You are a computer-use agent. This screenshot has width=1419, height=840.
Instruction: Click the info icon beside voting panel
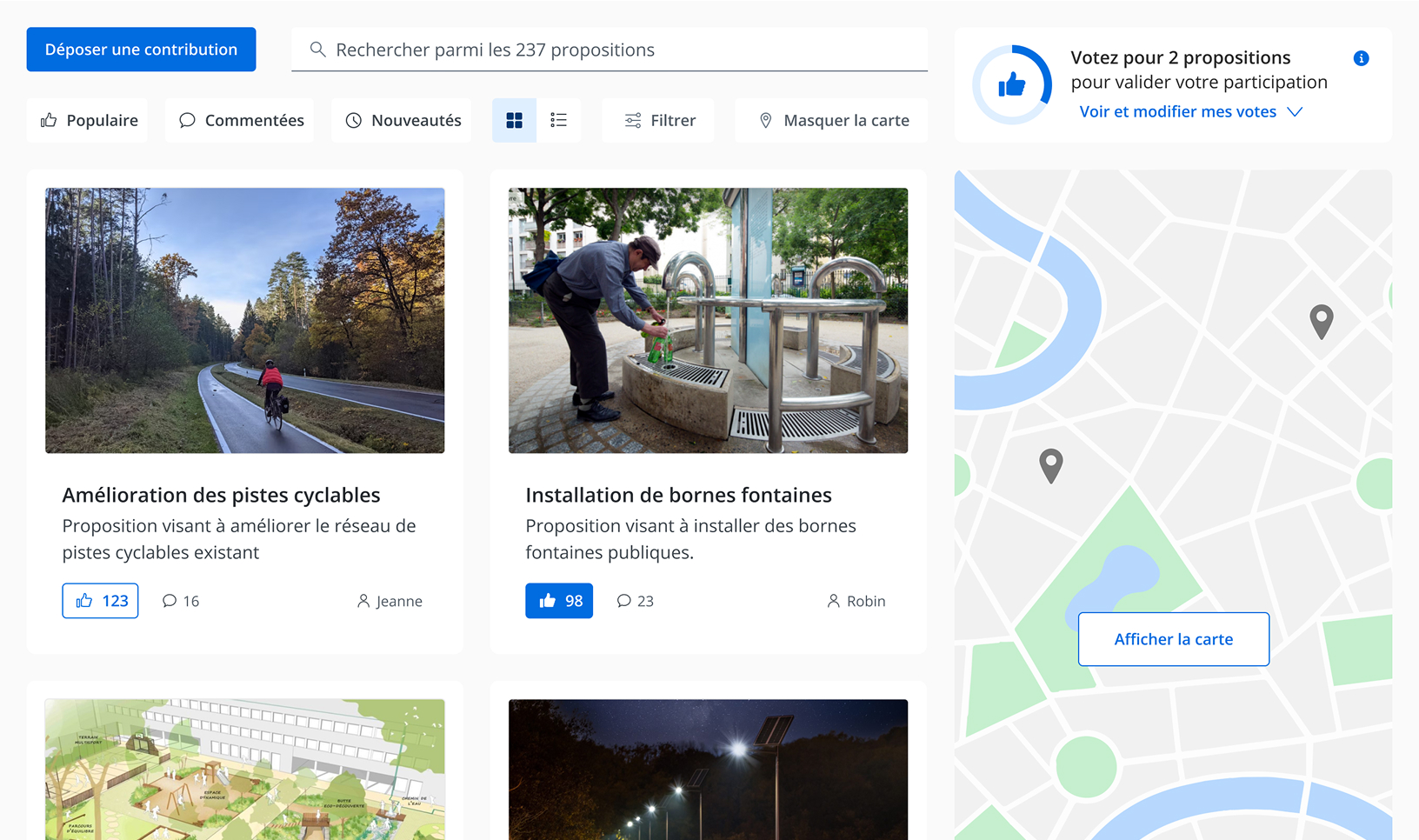[1361, 58]
